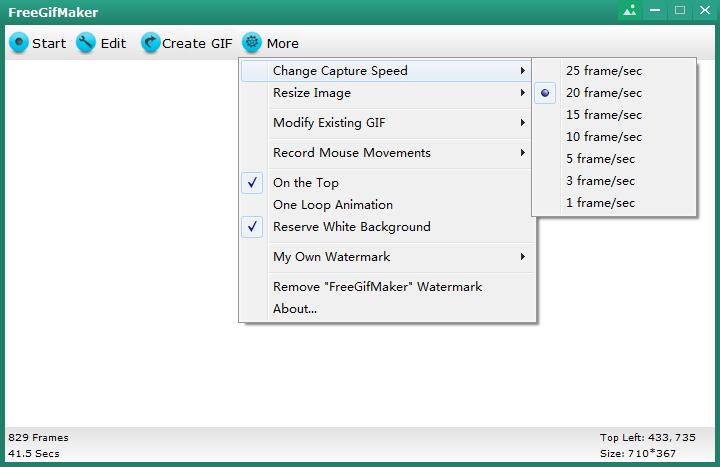Click the profile icon in title bar

click(x=630, y=10)
